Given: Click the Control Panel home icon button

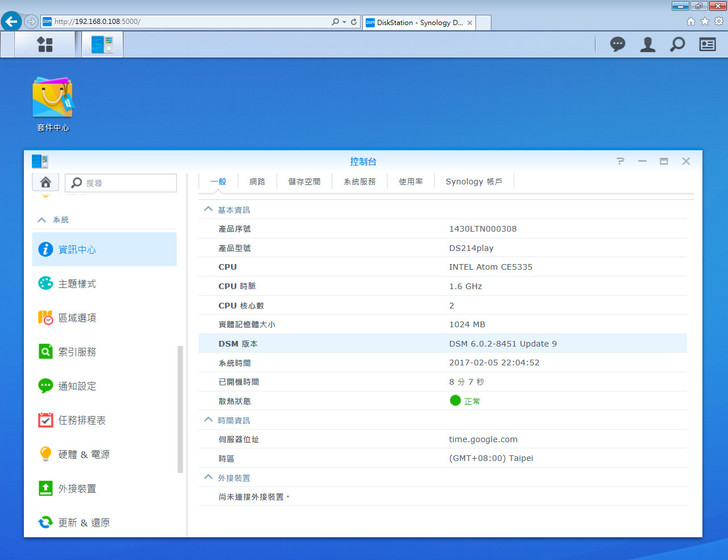Looking at the screenshot, I should [x=46, y=182].
